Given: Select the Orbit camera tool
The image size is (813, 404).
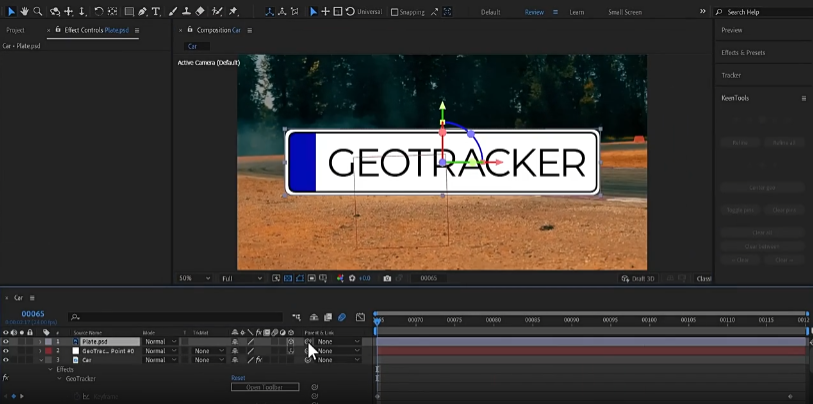Looking at the screenshot, I should (x=55, y=11).
